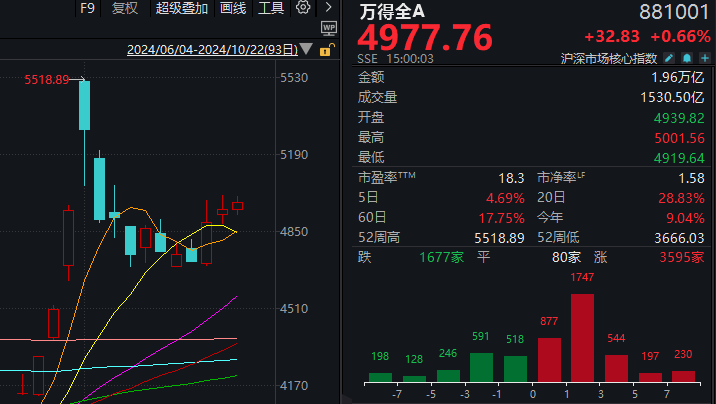Click the 最低 value 4919.64

679,158
